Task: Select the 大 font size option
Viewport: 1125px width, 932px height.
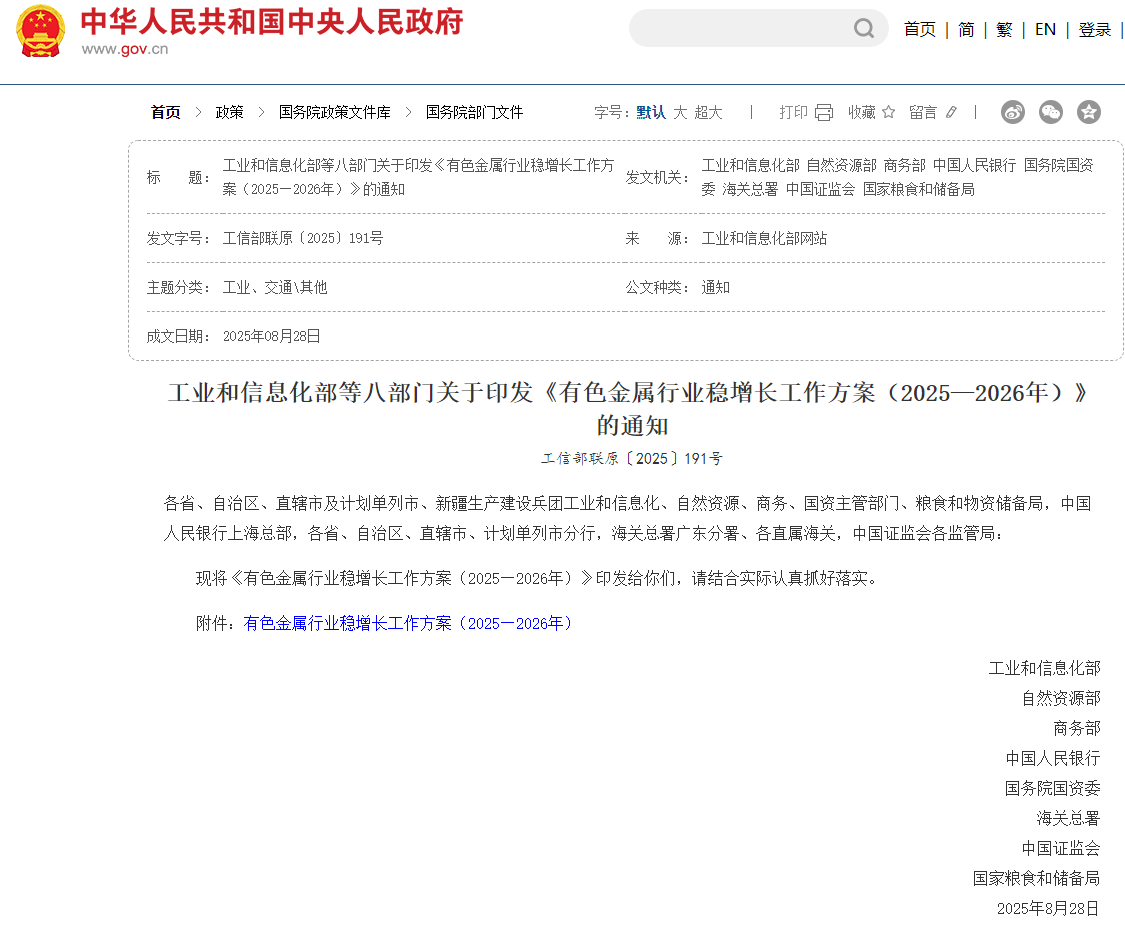Action: pyautogui.click(x=680, y=112)
